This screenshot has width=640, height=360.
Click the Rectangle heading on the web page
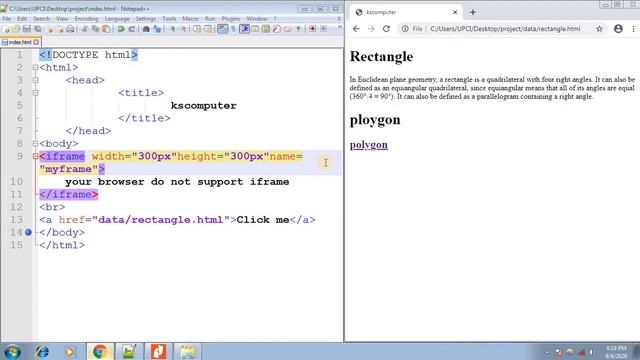381,56
